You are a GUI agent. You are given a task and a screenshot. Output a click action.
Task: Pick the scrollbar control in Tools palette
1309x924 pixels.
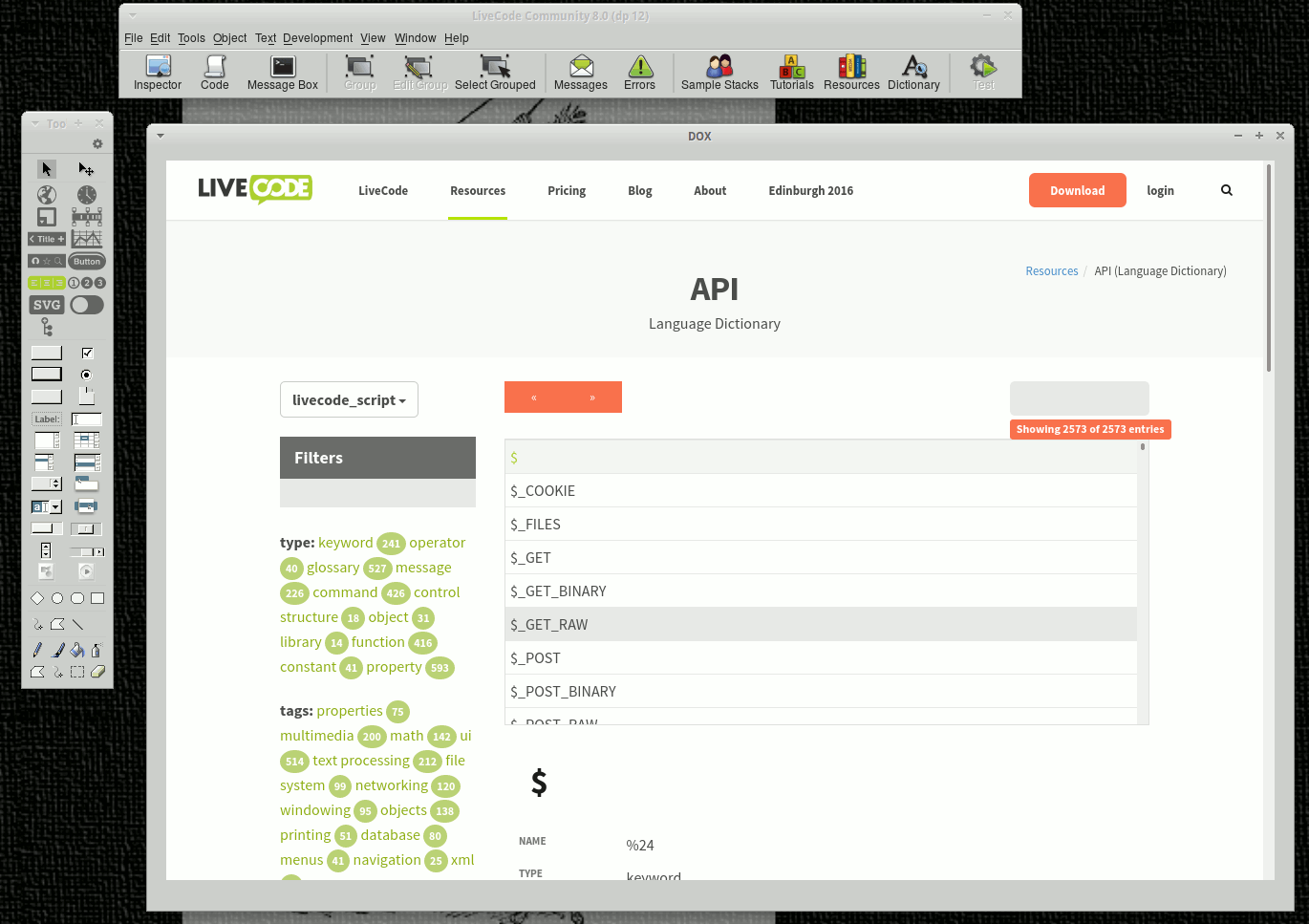tap(87, 551)
